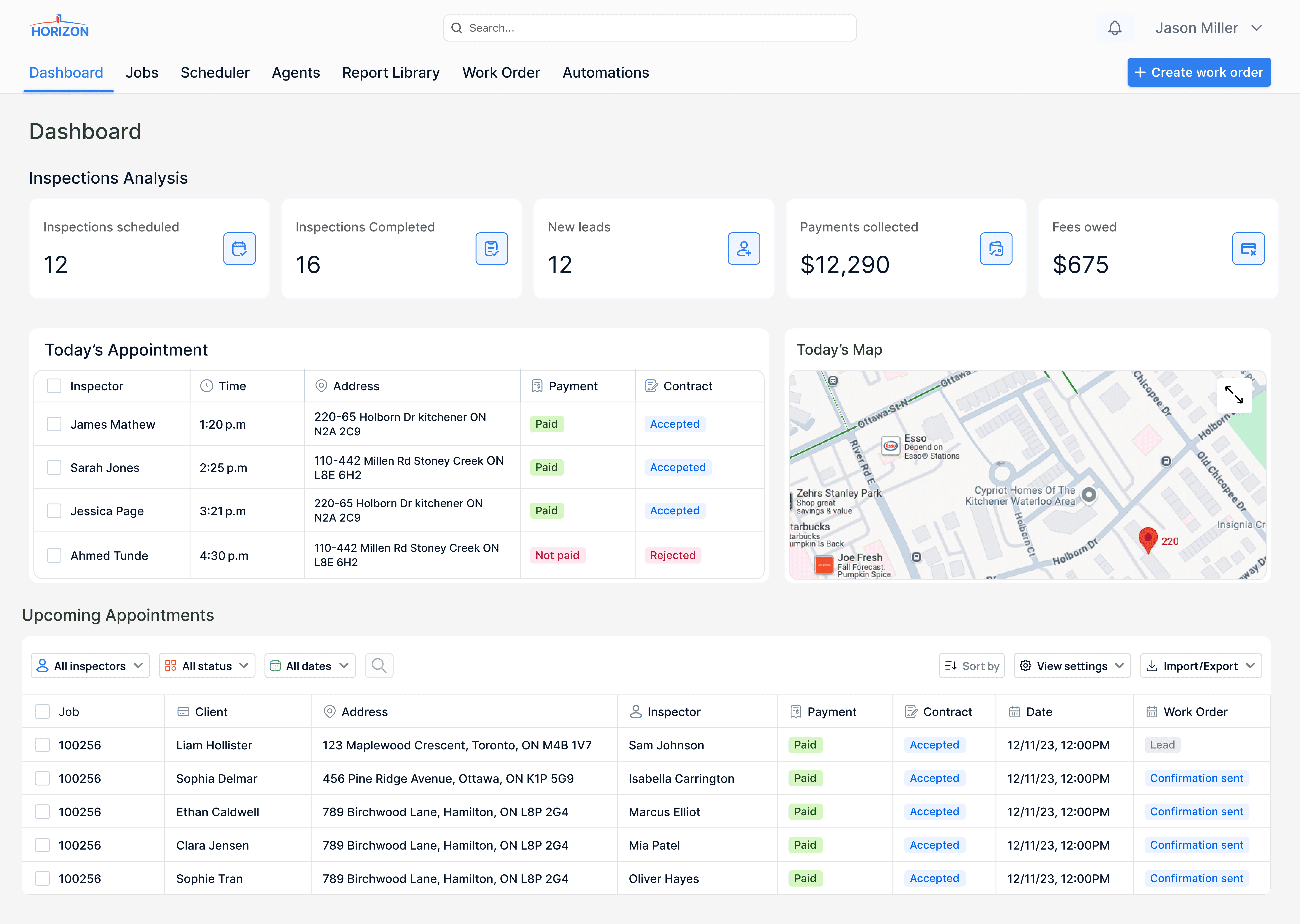Open the Automations tab
Screen dimensions: 1300x924
pyautogui.click(x=606, y=73)
